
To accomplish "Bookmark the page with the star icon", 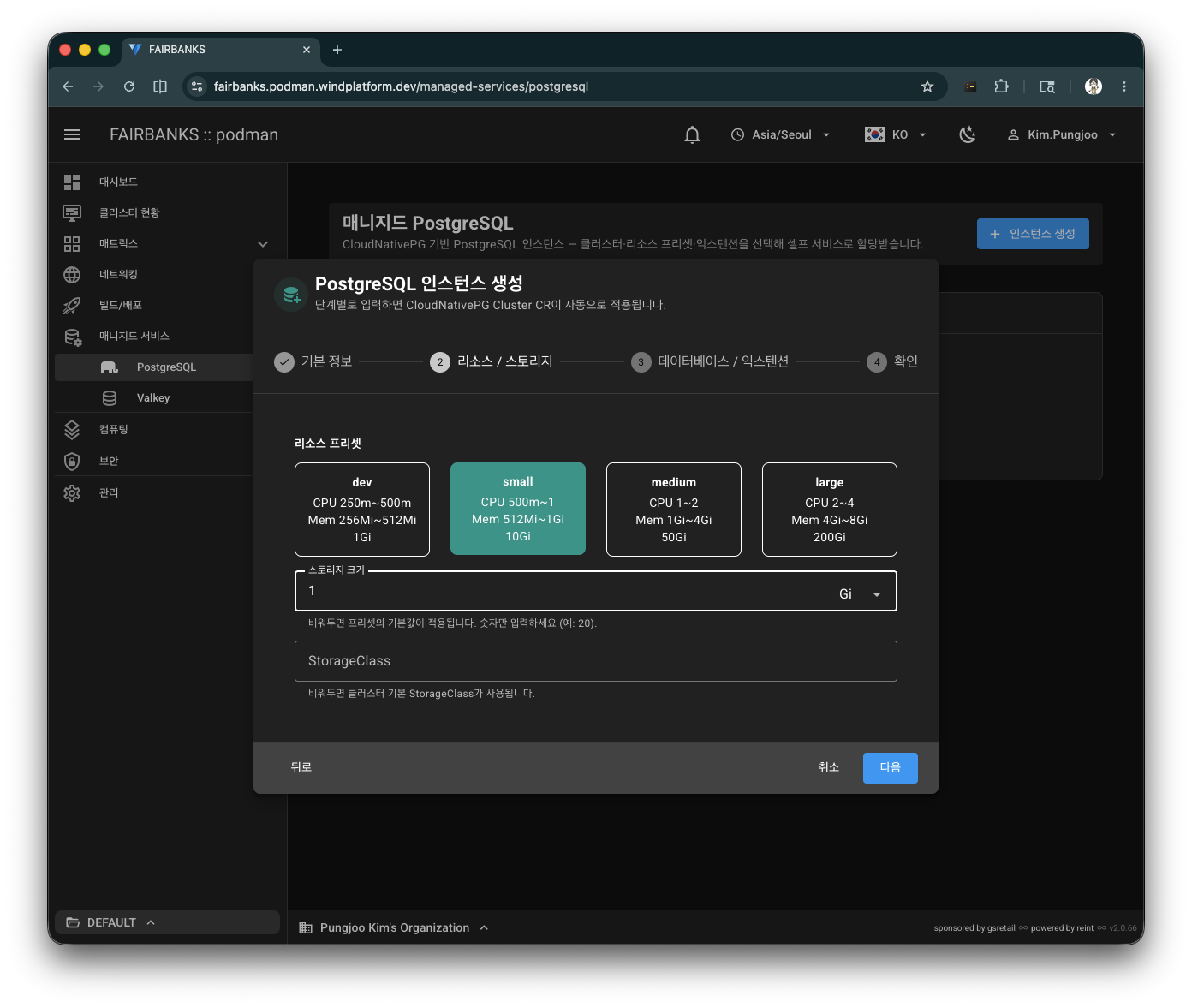I will 927,86.
